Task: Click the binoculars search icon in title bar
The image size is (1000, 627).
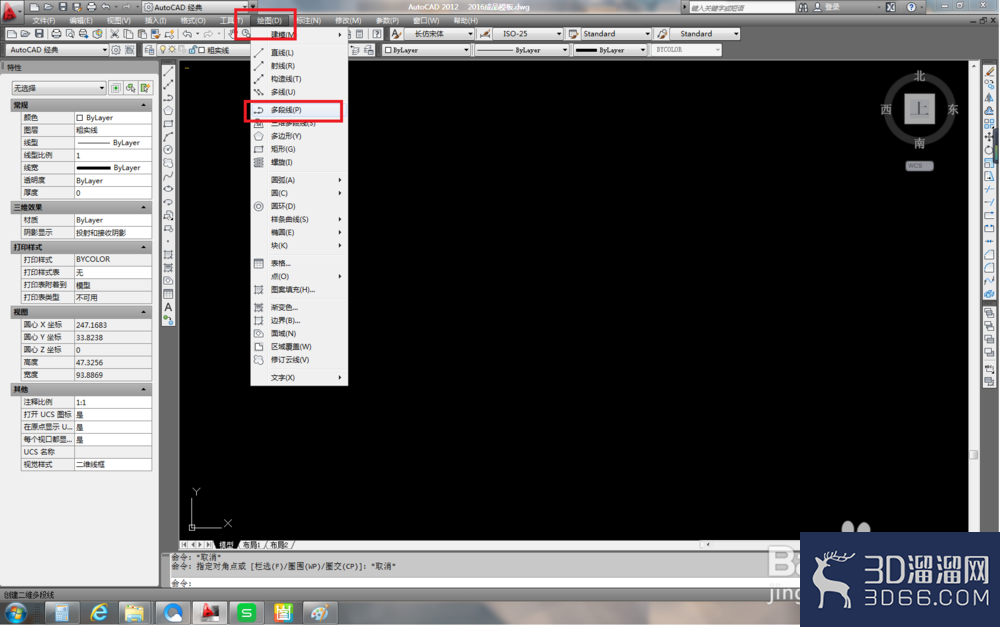Action: click(x=803, y=7)
